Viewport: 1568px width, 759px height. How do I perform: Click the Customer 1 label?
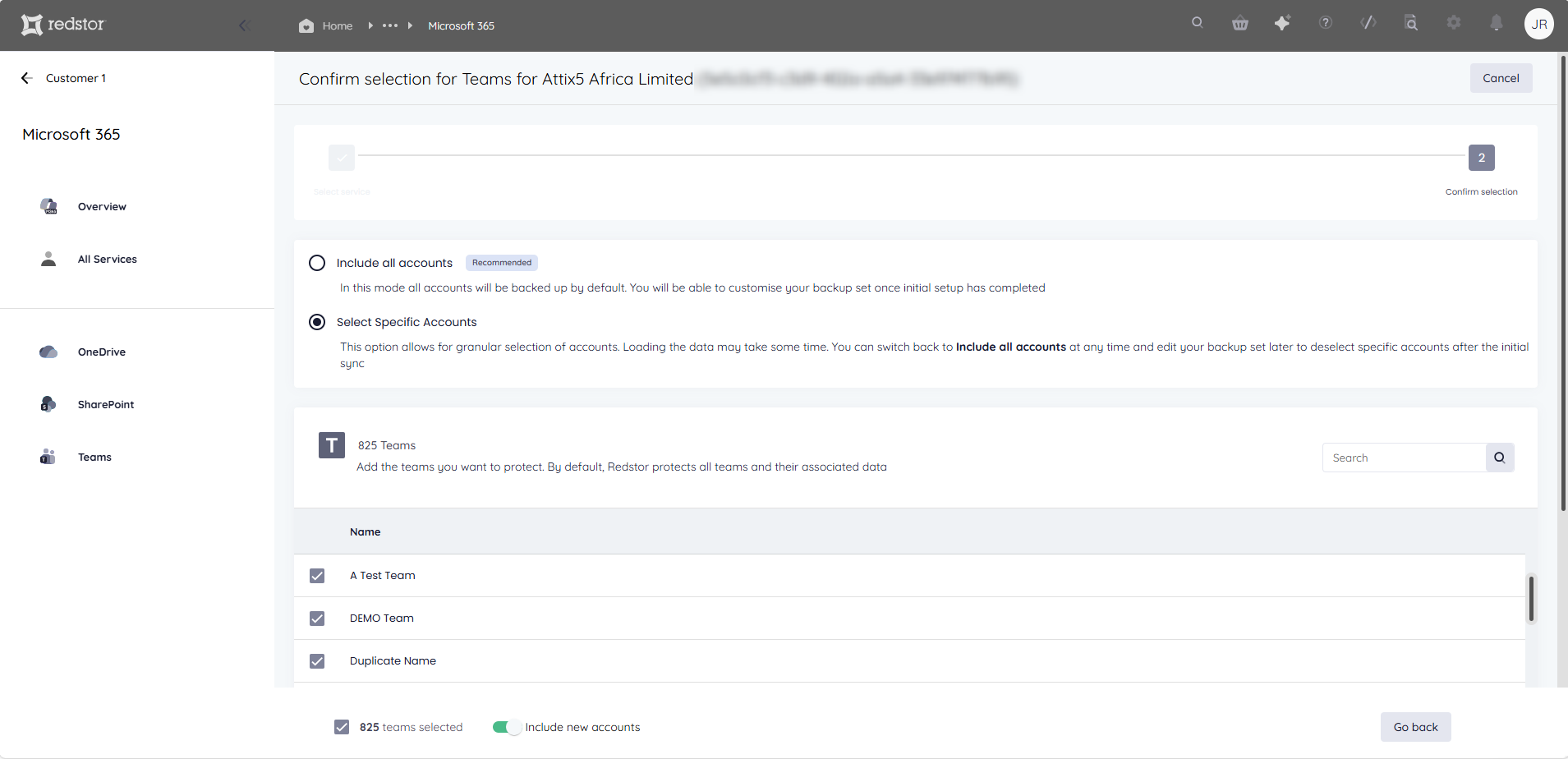tap(76, 78)
